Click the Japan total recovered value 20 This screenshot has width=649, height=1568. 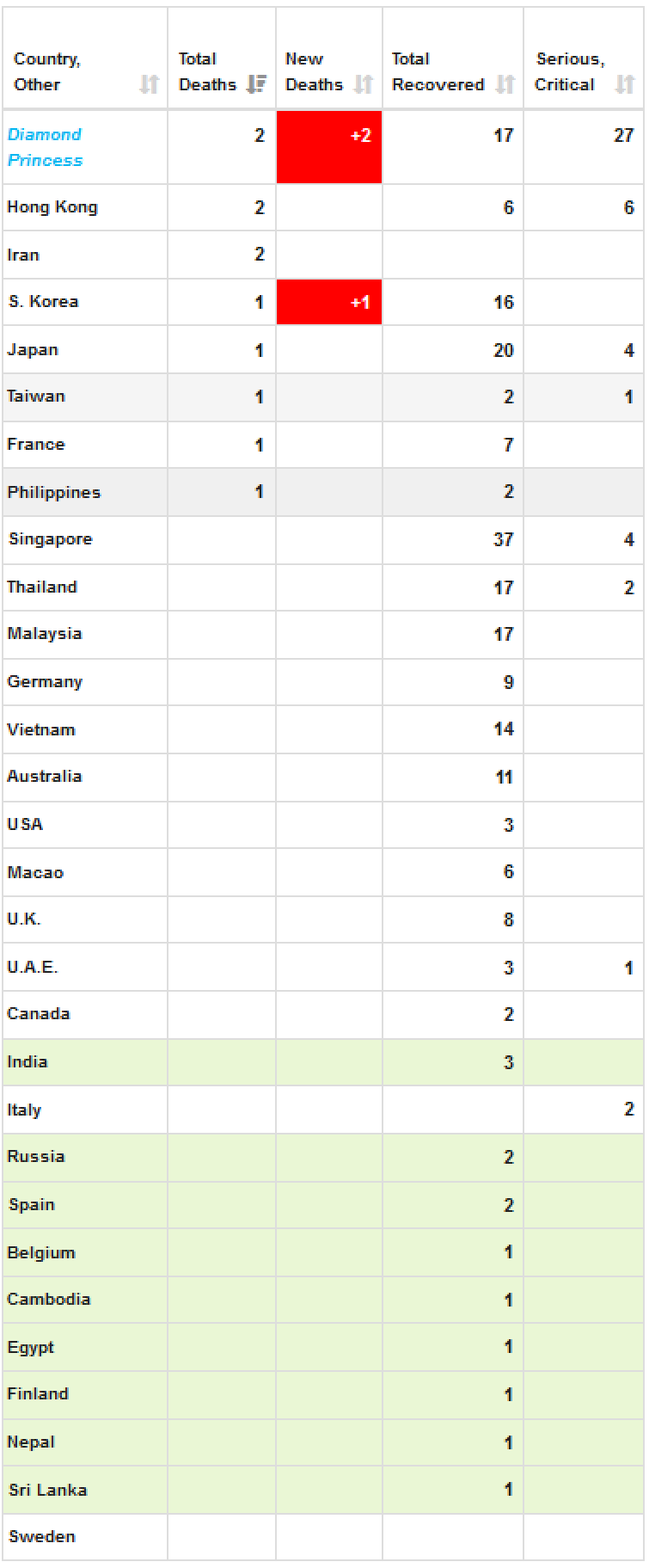click(x=504, y=350)
